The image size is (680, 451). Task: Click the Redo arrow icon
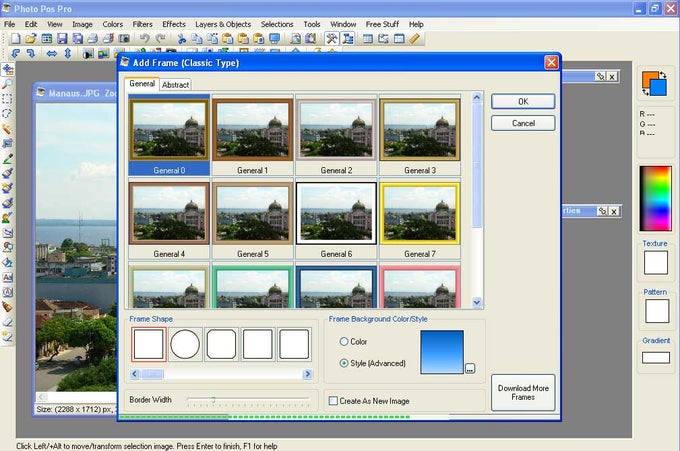(160, 39)
